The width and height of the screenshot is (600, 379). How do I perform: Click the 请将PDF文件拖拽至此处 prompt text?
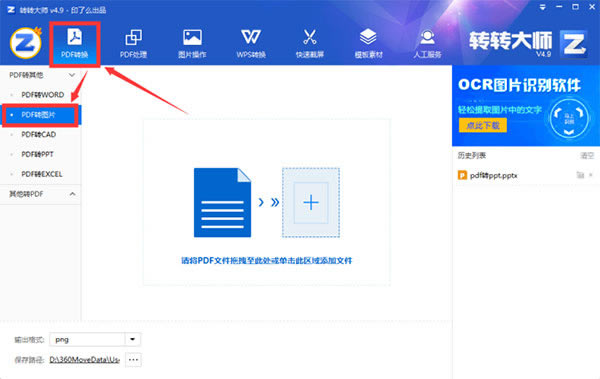click(266, 261)
